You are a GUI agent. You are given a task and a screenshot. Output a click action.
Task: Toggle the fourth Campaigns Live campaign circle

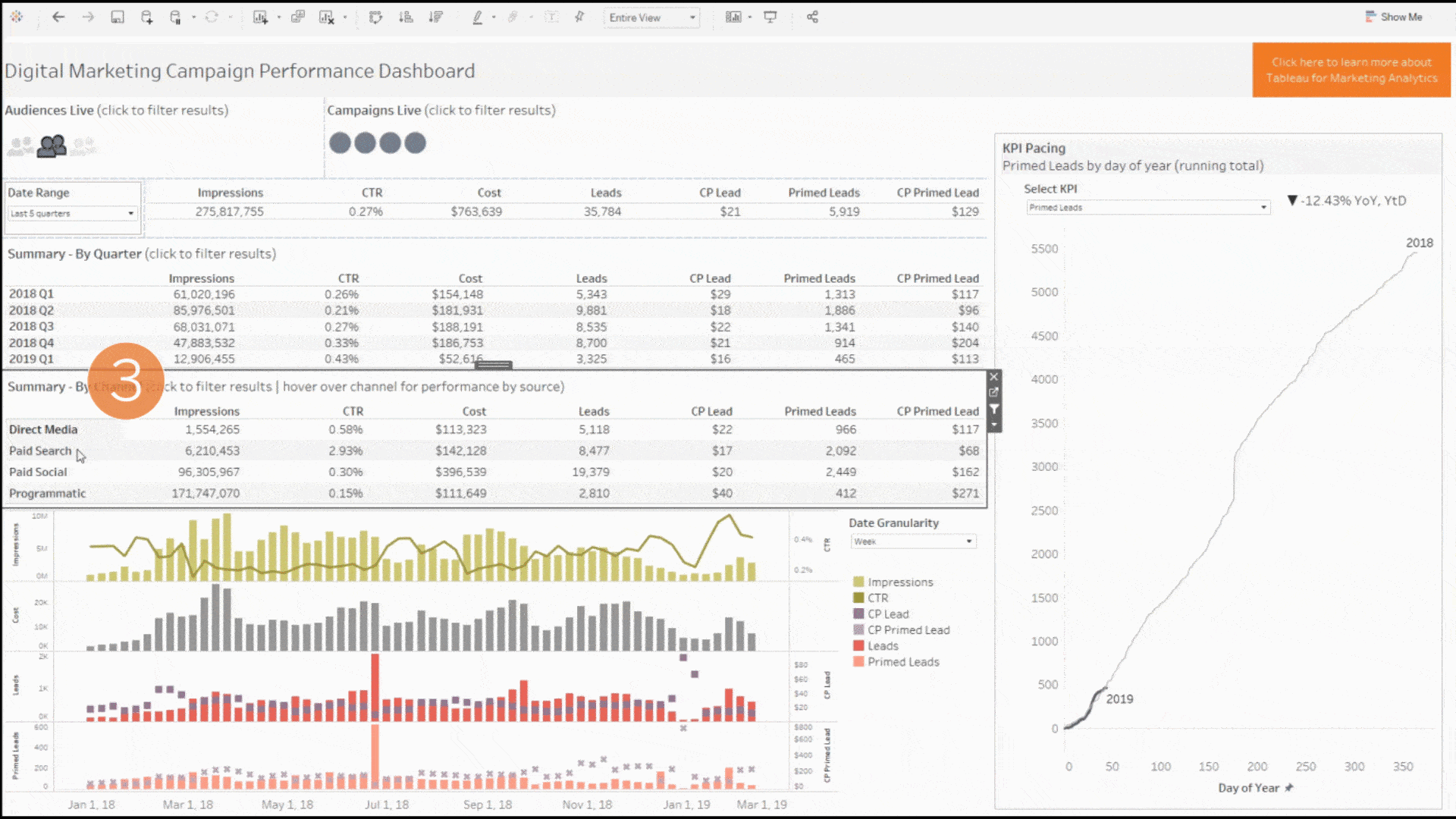point(415,143)
